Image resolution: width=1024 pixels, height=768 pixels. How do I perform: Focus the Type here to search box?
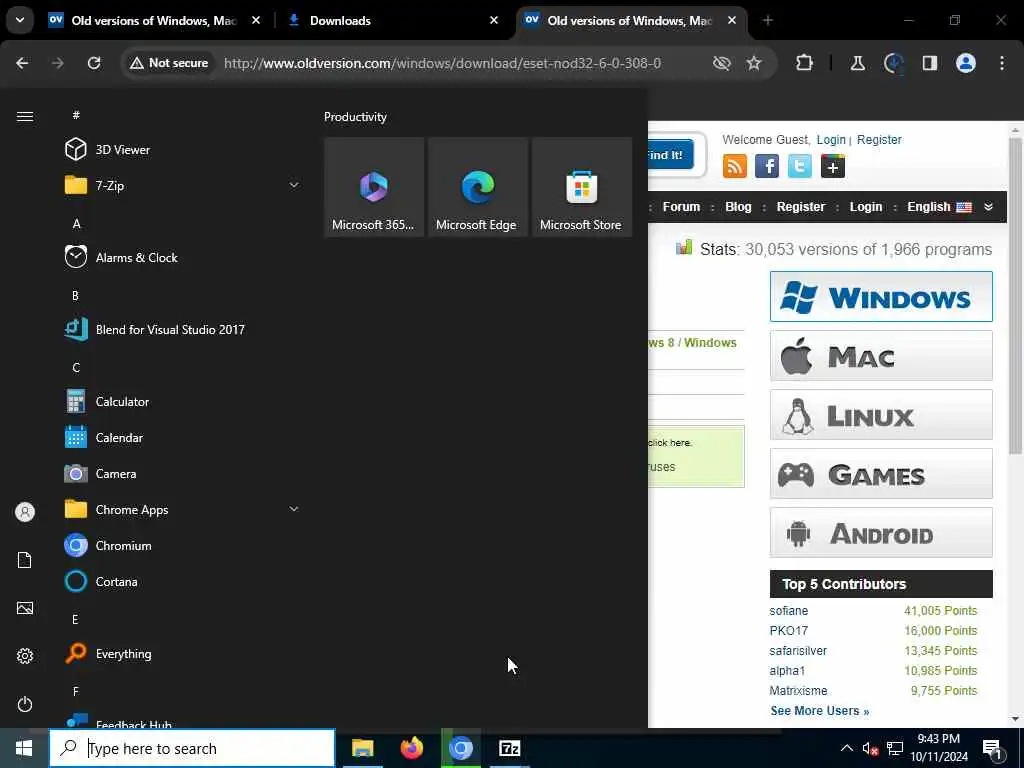pyautogui.click(x=192, y=748)
